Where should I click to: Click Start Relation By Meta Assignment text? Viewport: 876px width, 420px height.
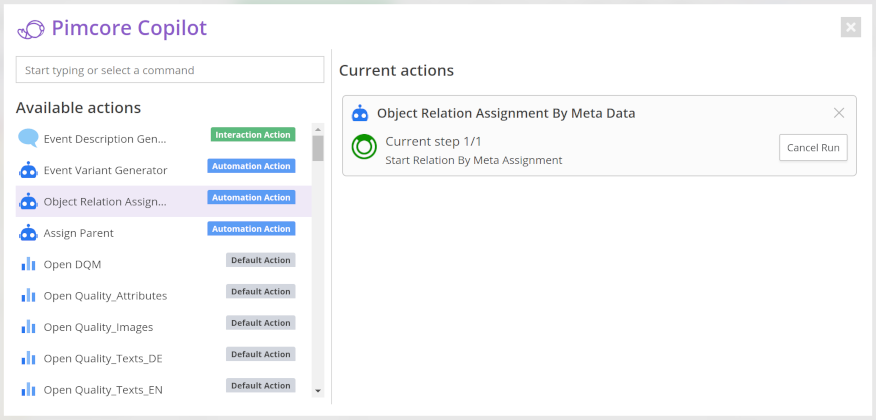coord(474,160)
